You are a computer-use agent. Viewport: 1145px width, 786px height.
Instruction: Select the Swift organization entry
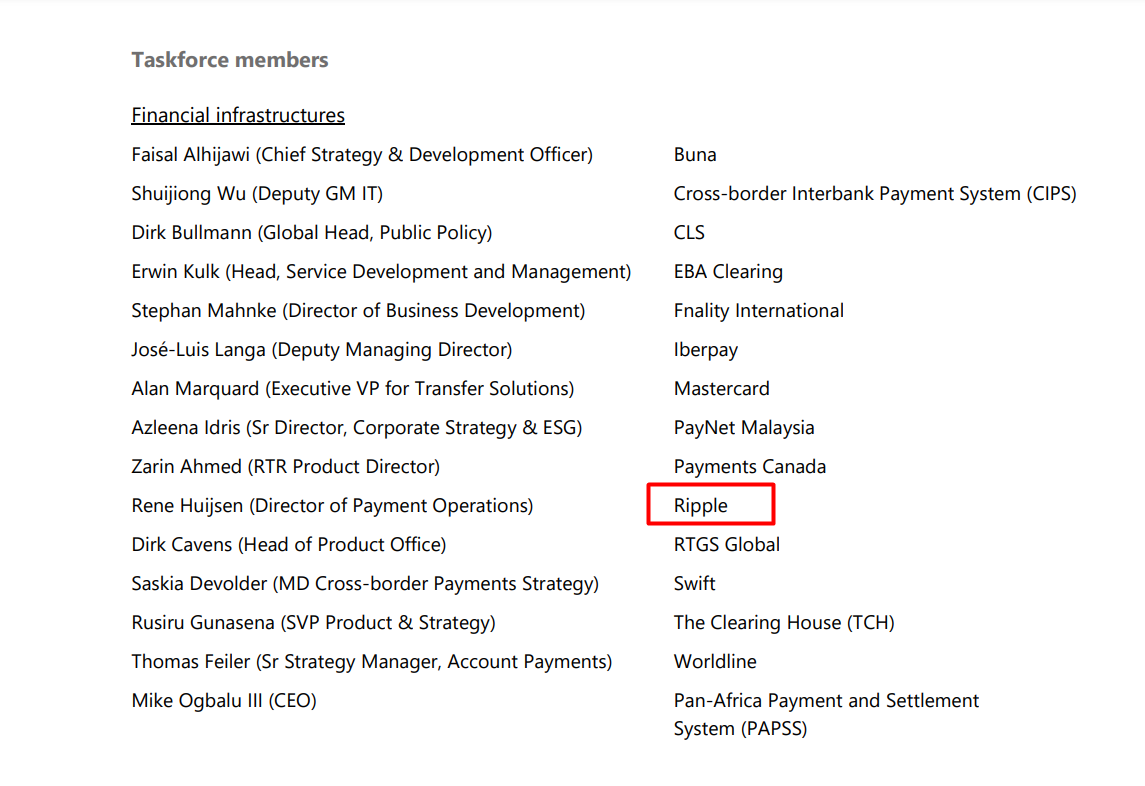point(695,584)
